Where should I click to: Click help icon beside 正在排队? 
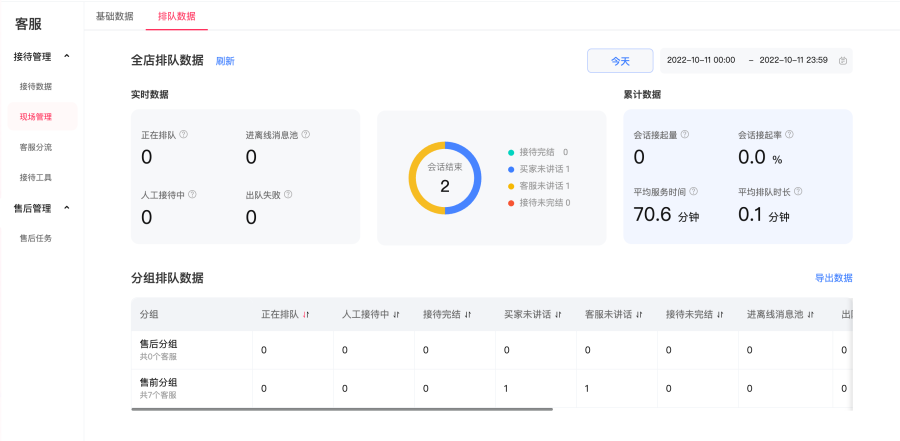184,134
